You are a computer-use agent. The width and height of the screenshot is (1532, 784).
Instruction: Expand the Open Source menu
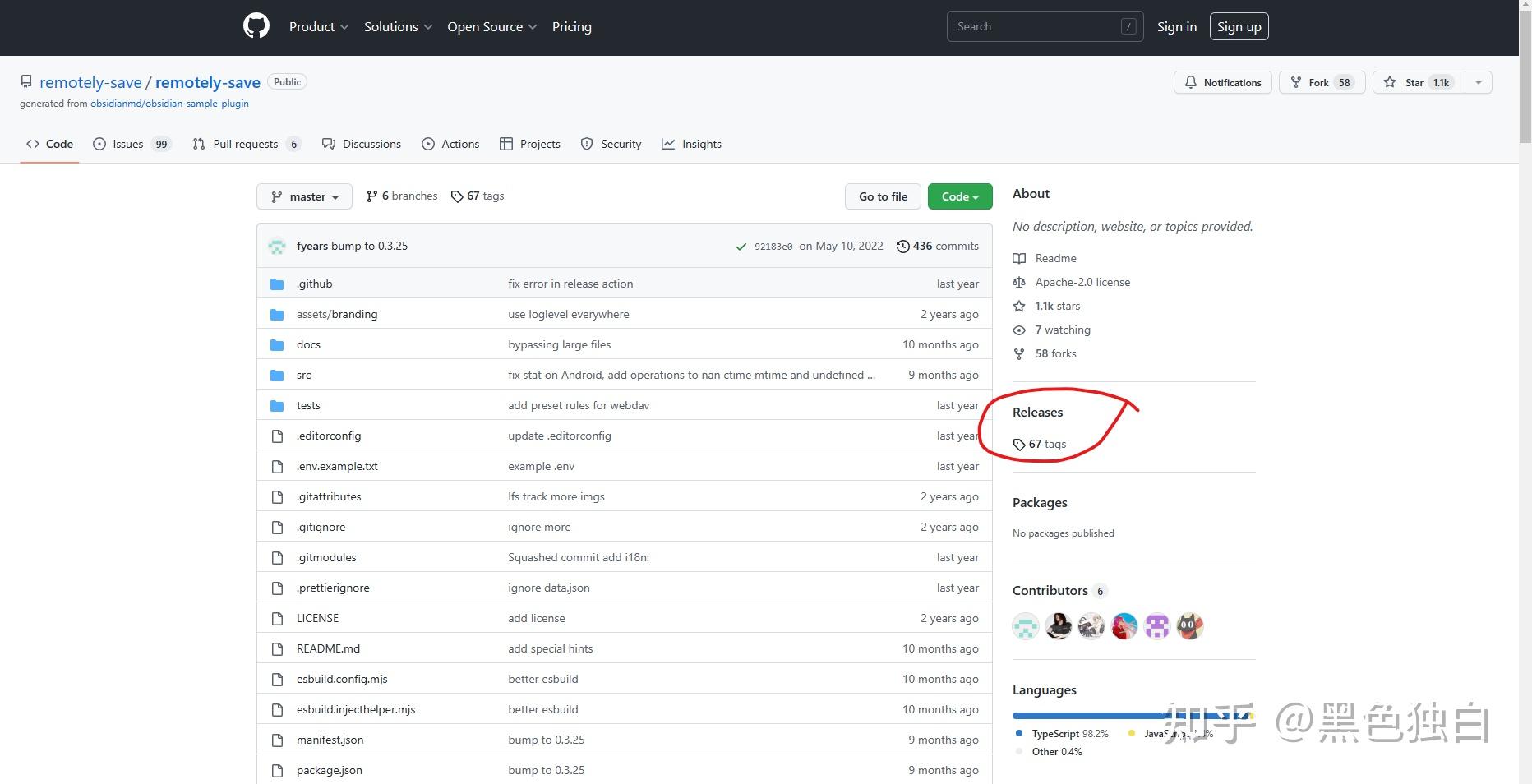point(492,26)
